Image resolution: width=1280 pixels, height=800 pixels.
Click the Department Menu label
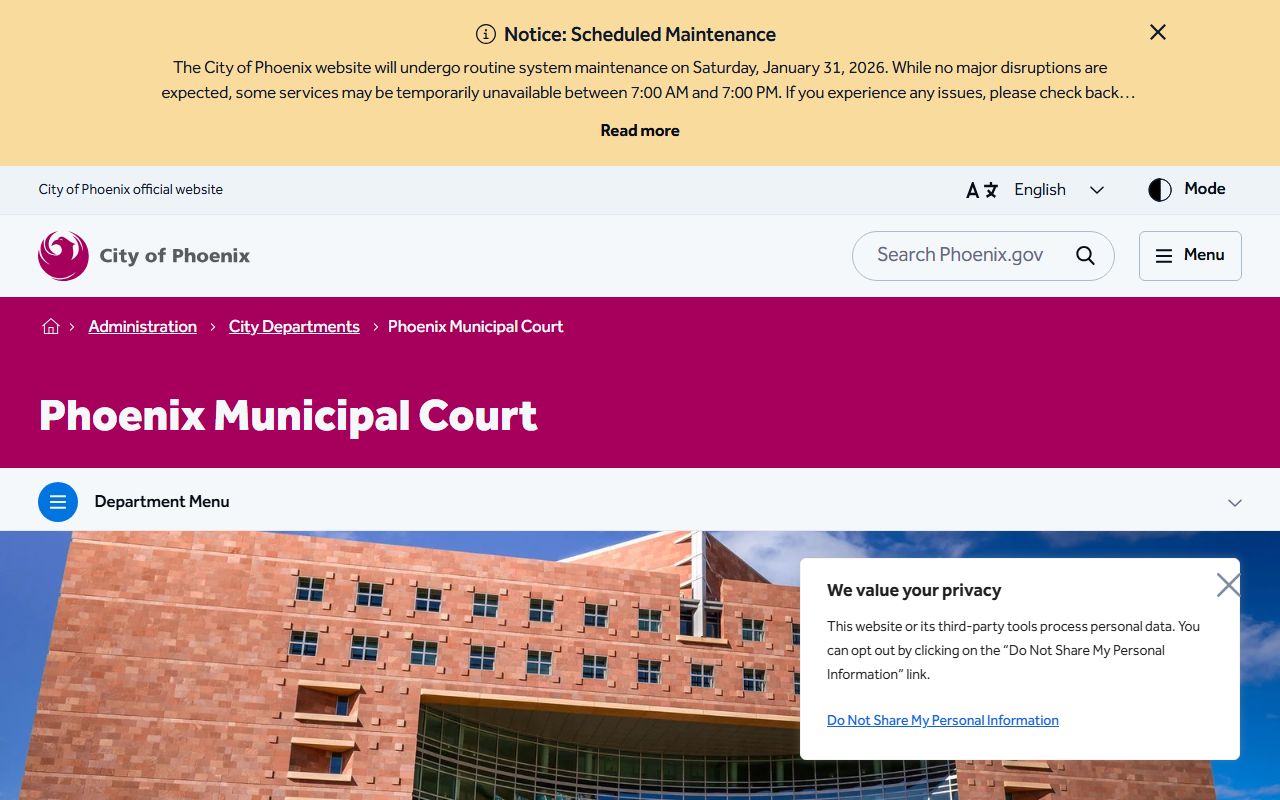(x=162, y=502)
